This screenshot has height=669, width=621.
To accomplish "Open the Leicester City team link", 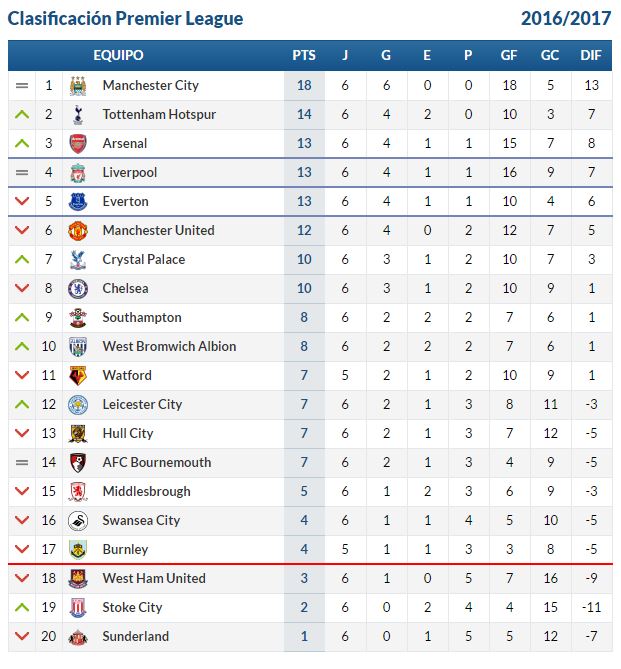I will pyautogui.click(x=142, y=404).
